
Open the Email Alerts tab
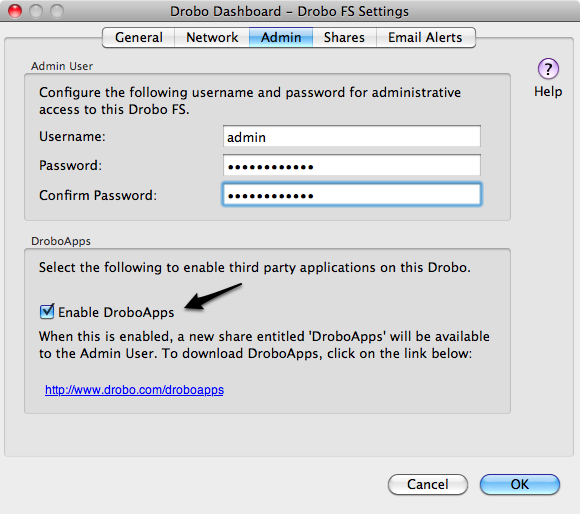(425, 37)
